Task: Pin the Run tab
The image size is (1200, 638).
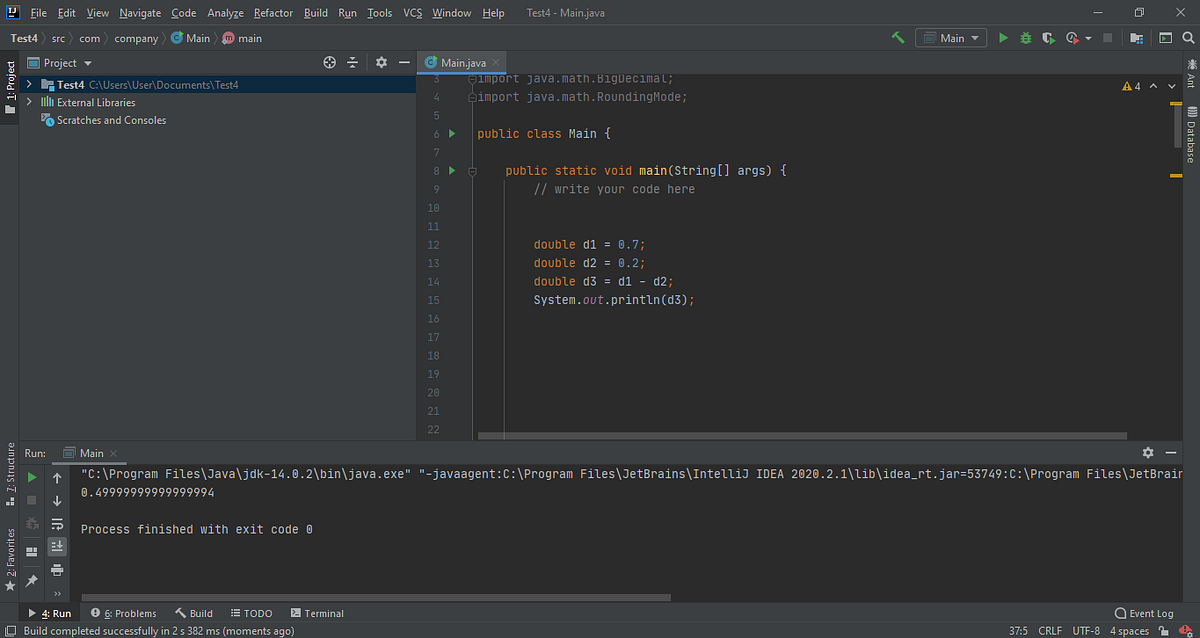Action: point(32,580)
